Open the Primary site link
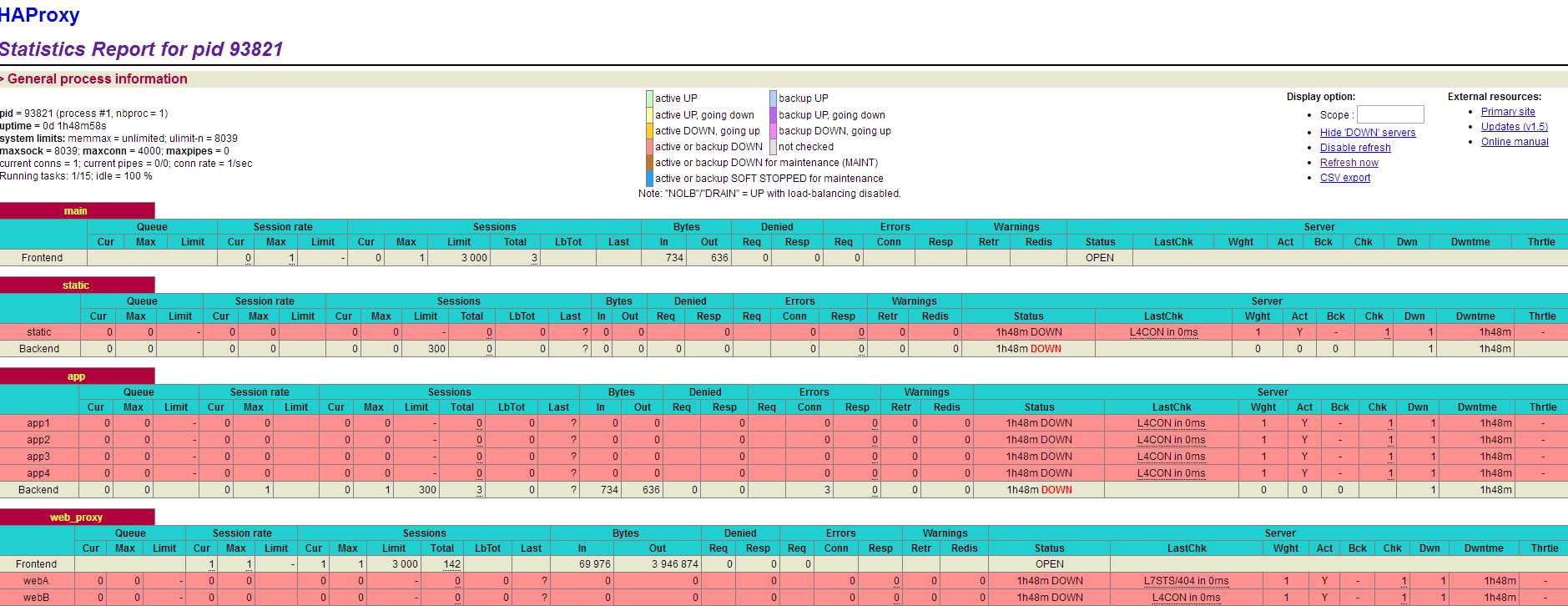The height and width of the screenshot is (606, 1568). [x=1508, y=112]
